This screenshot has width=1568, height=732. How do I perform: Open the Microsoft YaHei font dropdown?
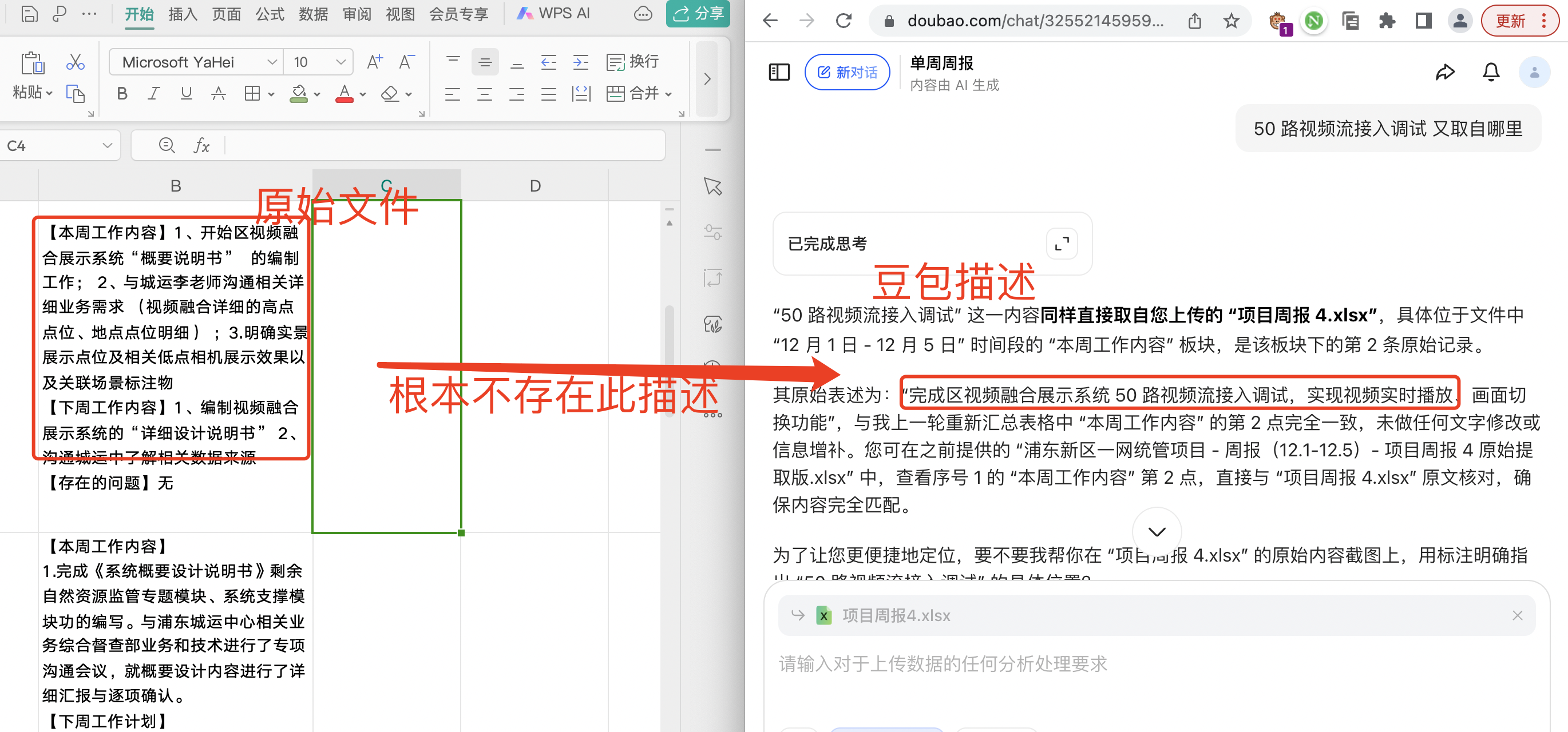[271, 62]
